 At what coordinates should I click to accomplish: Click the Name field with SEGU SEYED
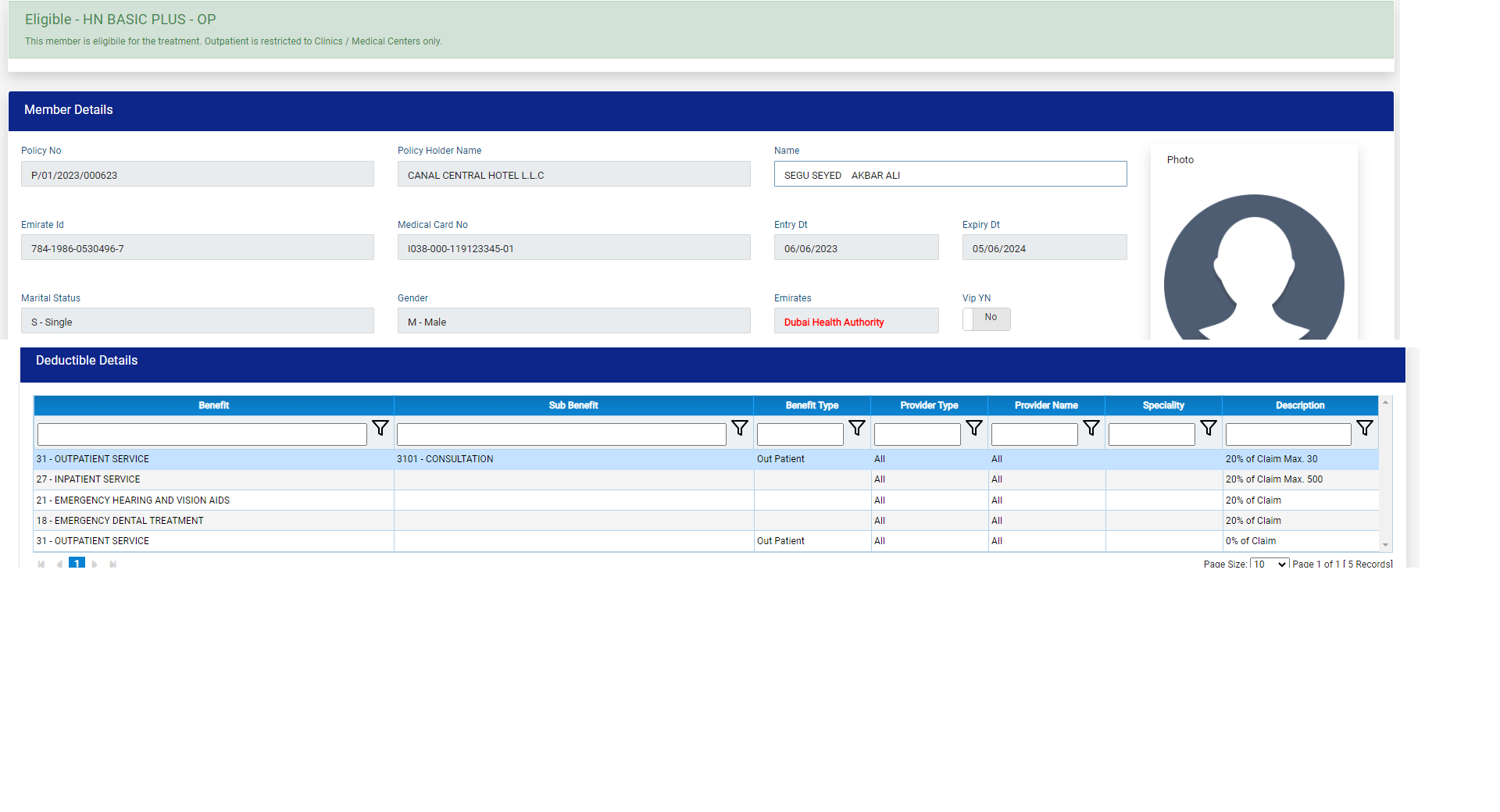pyautogui.click(x=950, y=174)
